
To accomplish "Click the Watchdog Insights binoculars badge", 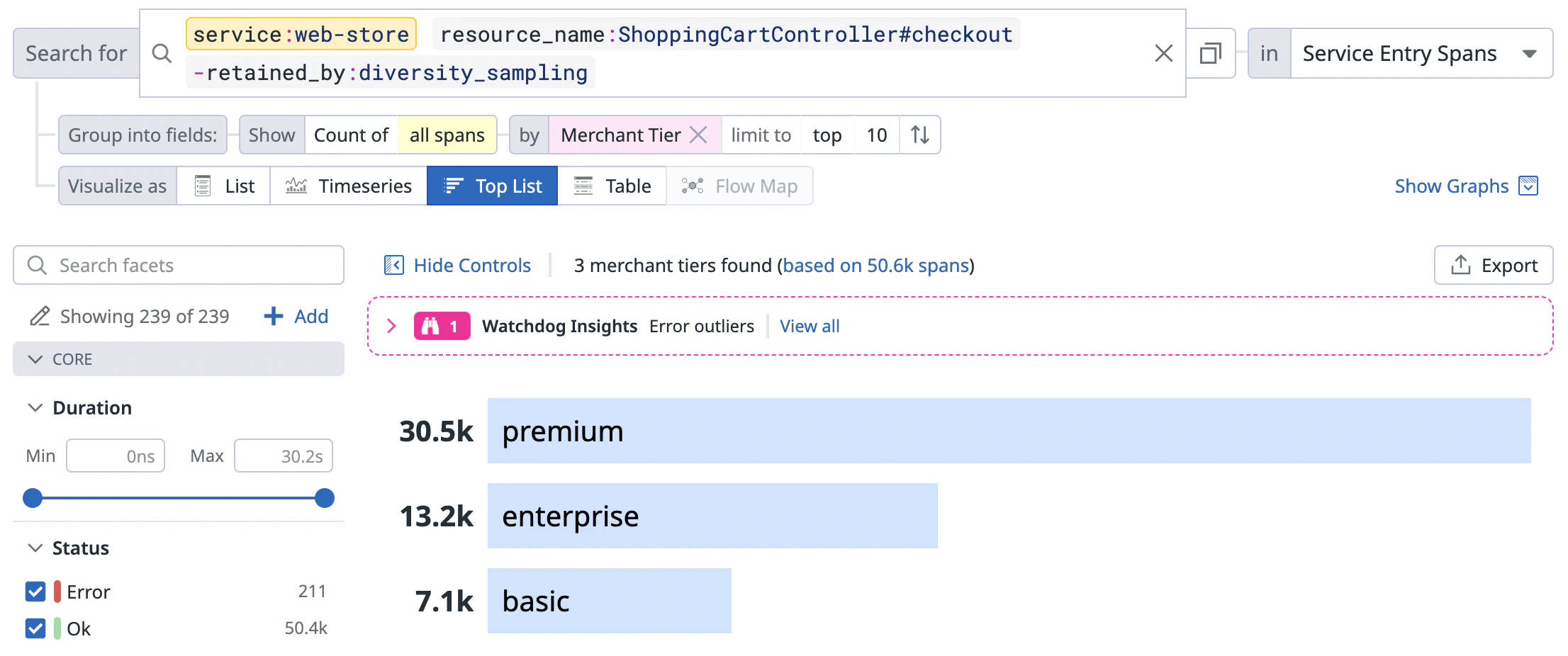I will (442, 326).
